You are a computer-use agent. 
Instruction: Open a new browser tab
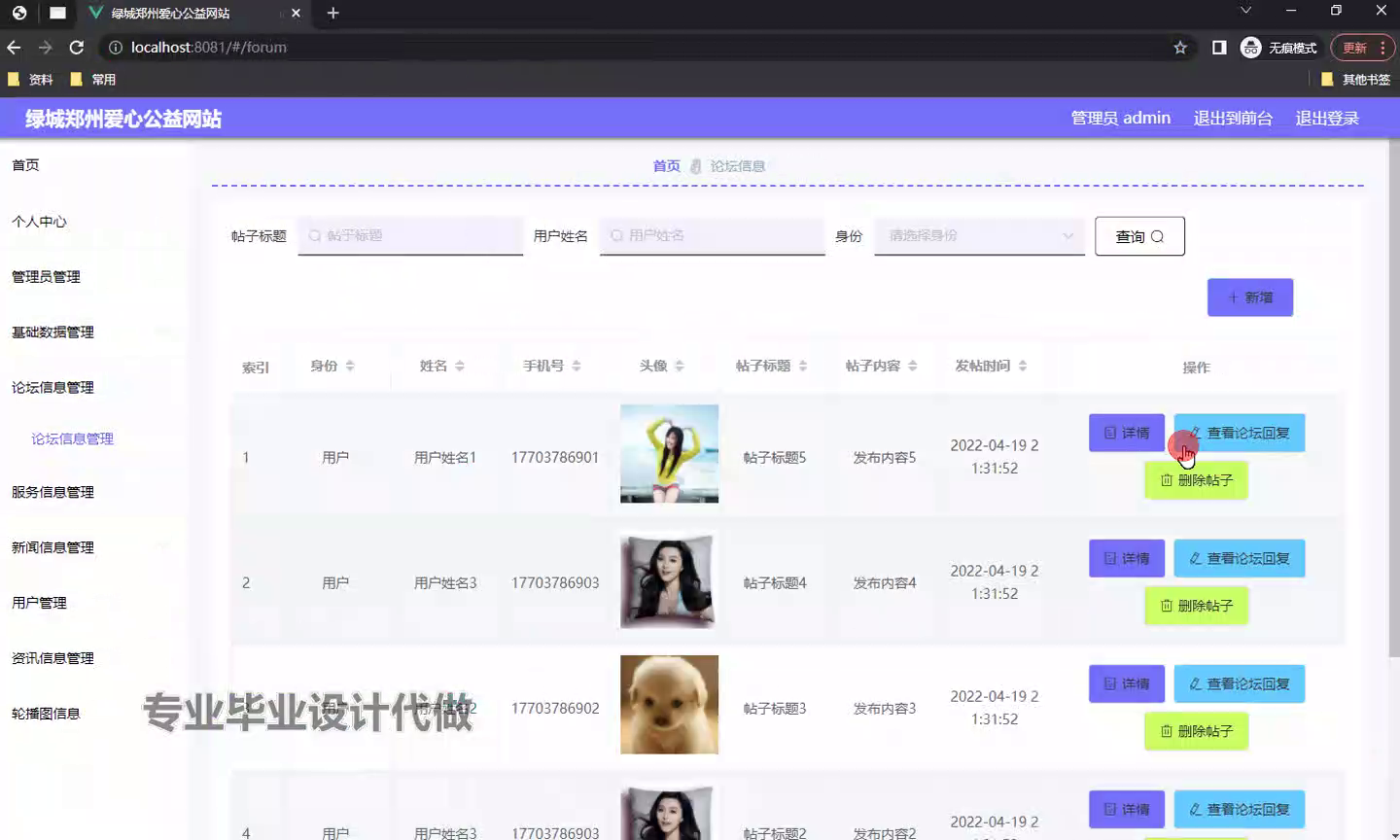tap(332, 13)
